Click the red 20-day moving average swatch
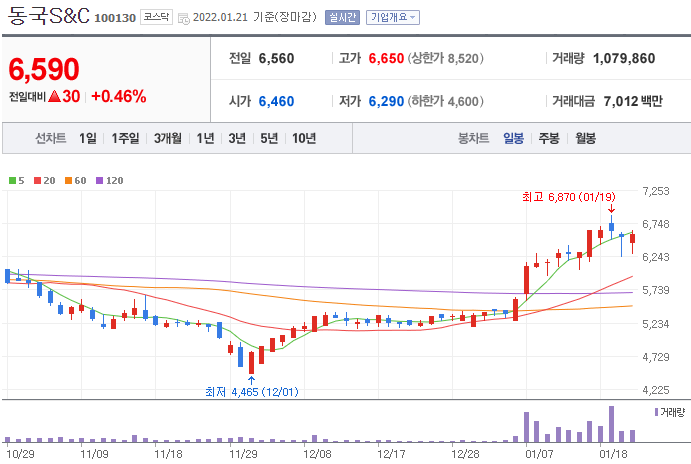 37,180
